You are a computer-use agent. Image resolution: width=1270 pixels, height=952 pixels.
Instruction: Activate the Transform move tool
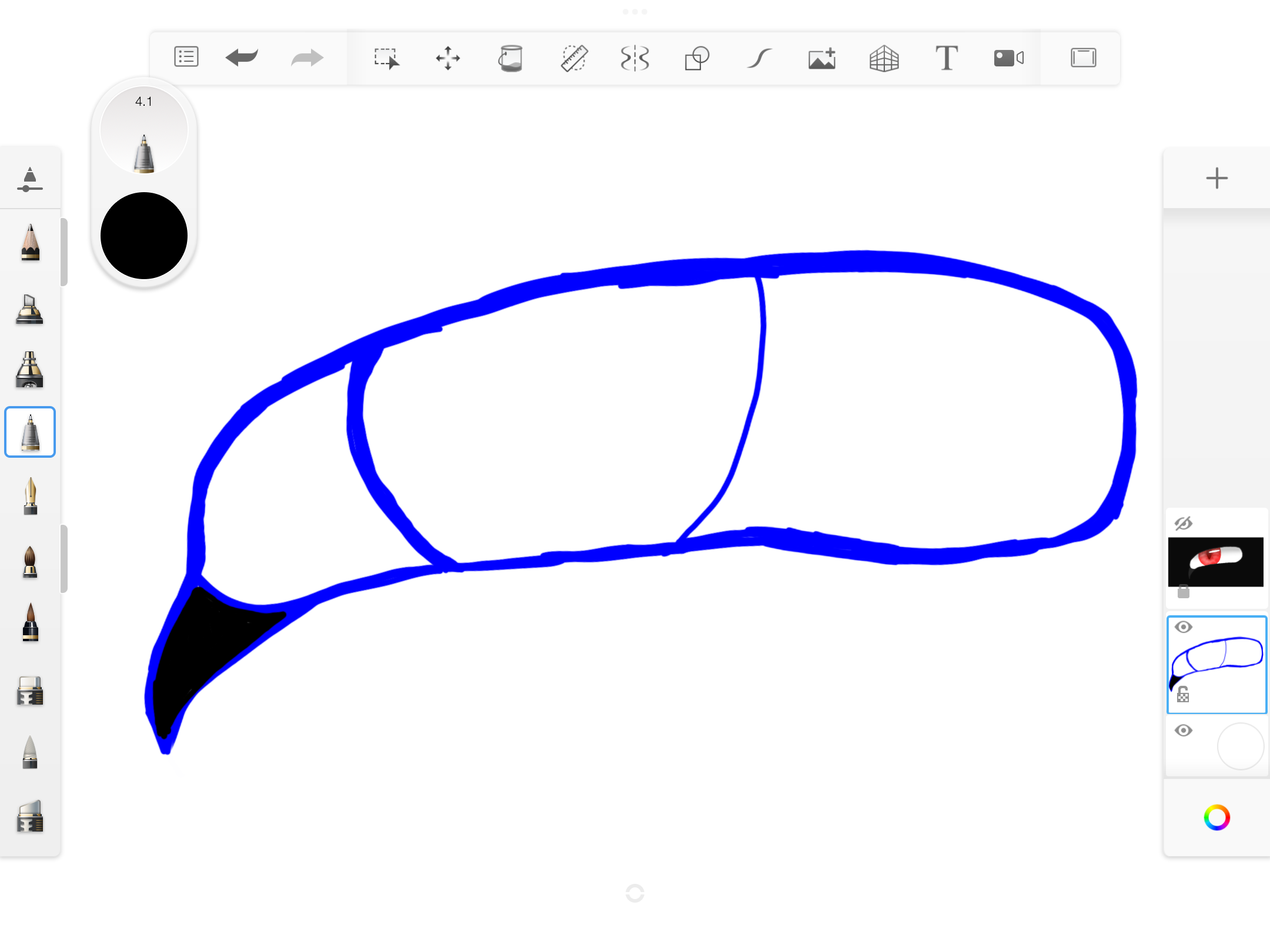coord(448,58)
